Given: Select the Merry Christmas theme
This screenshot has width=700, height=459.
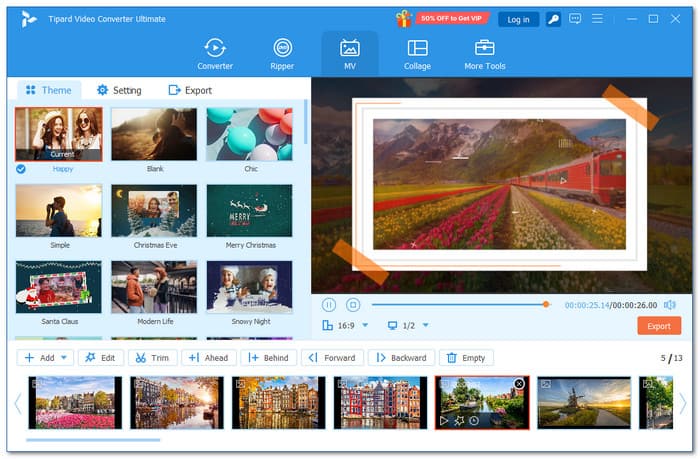Looking at the screenshot, I should (x=250, y=210).
